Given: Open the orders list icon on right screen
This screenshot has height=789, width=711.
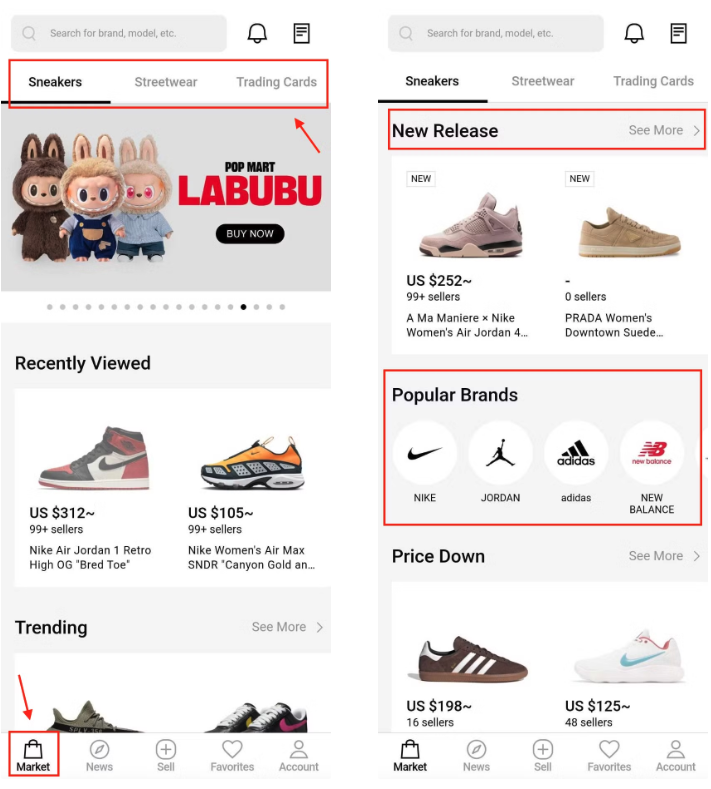Looking at the screenshot, I should (x=678, y=33).
